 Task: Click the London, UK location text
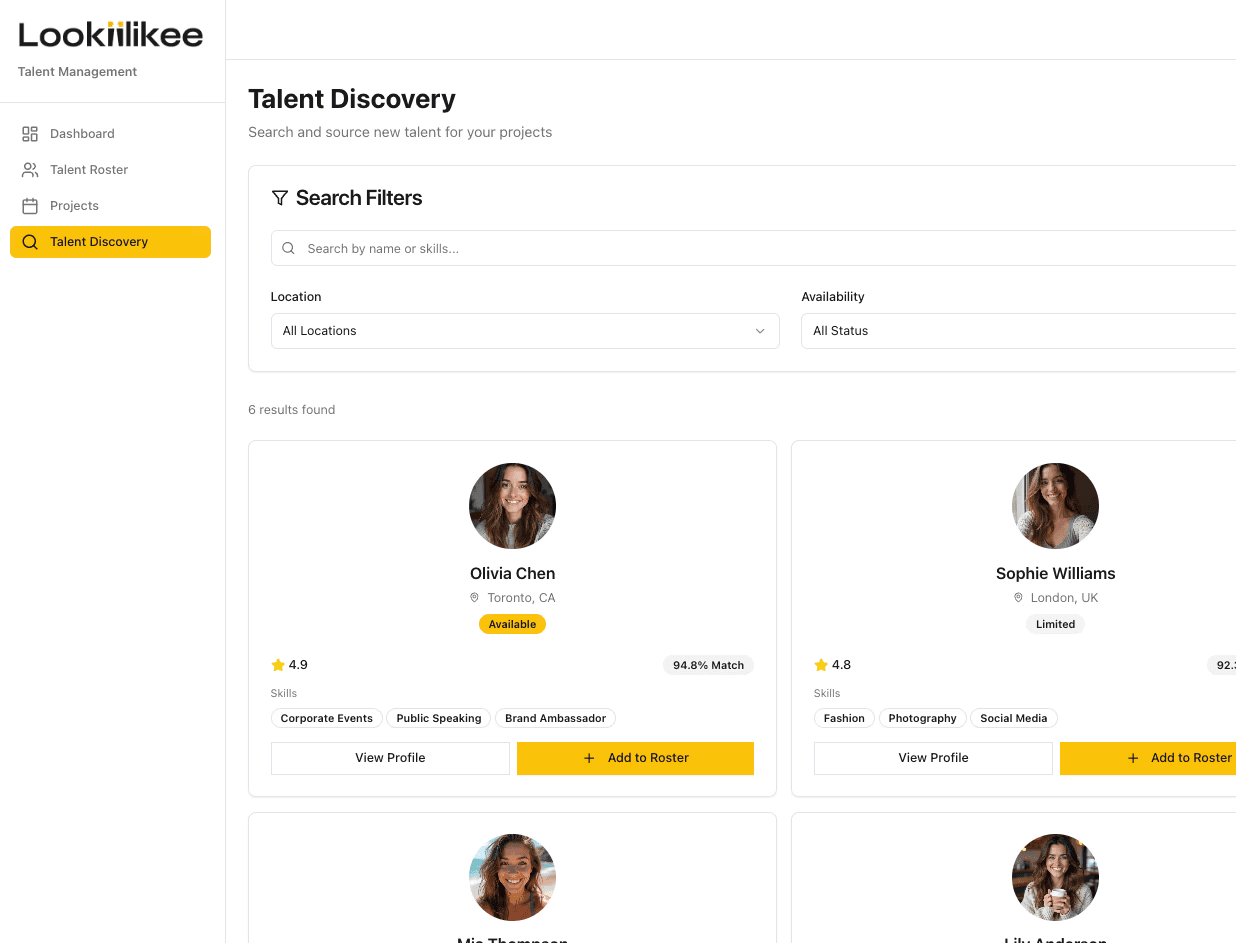coord(1064,597)
